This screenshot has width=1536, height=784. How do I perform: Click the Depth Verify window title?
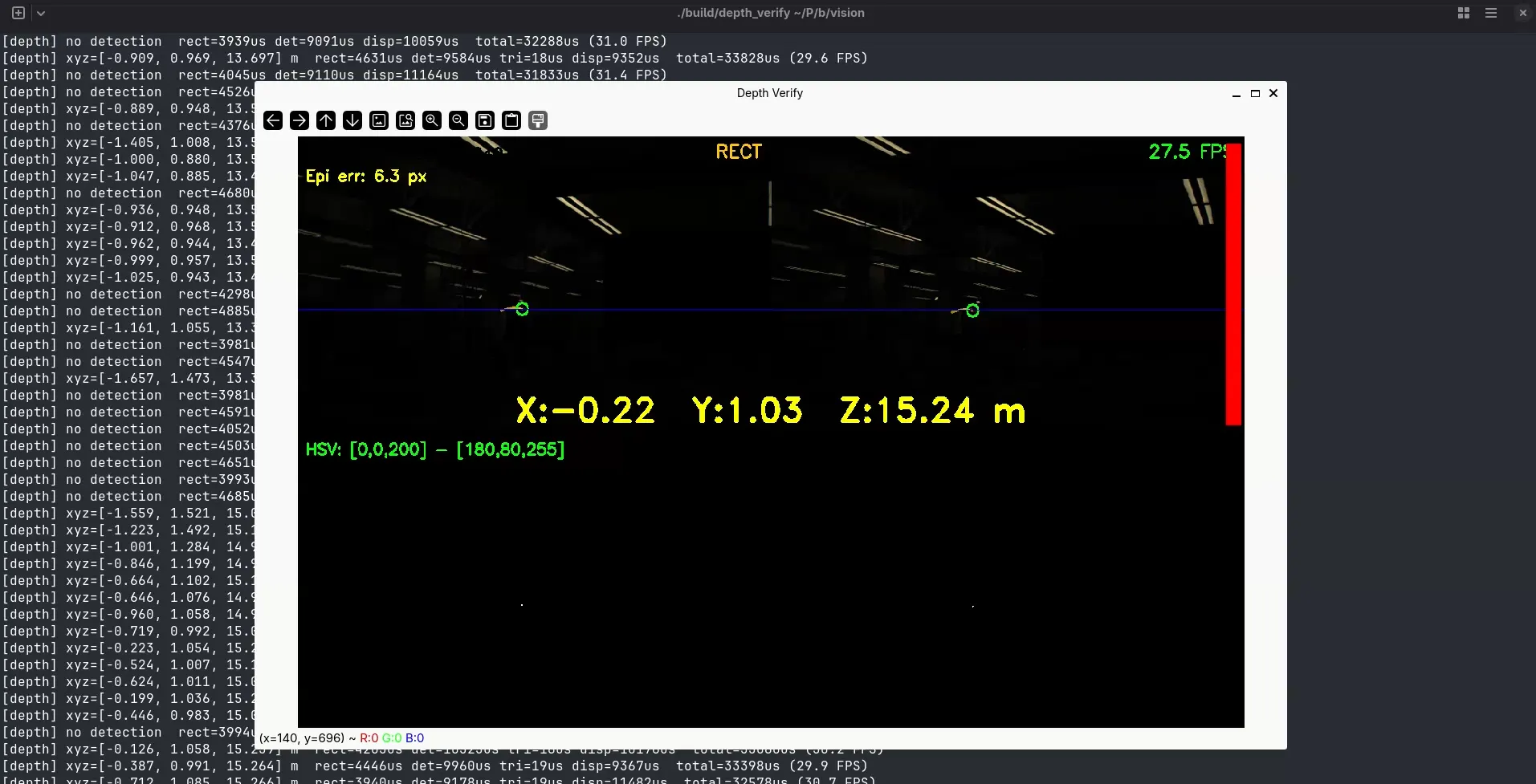(x=770, y=93)
